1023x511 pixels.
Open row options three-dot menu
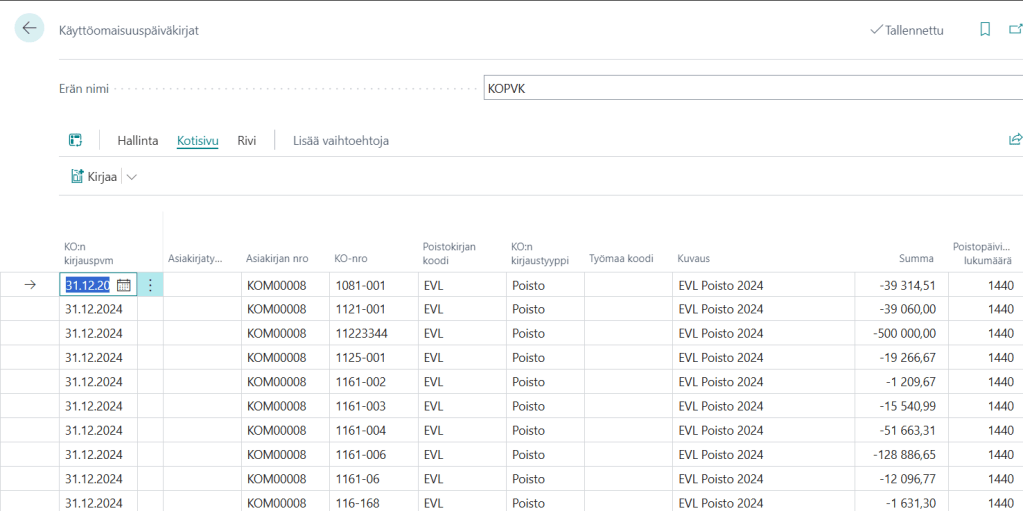pyautogui.click(x=150, y=285)
